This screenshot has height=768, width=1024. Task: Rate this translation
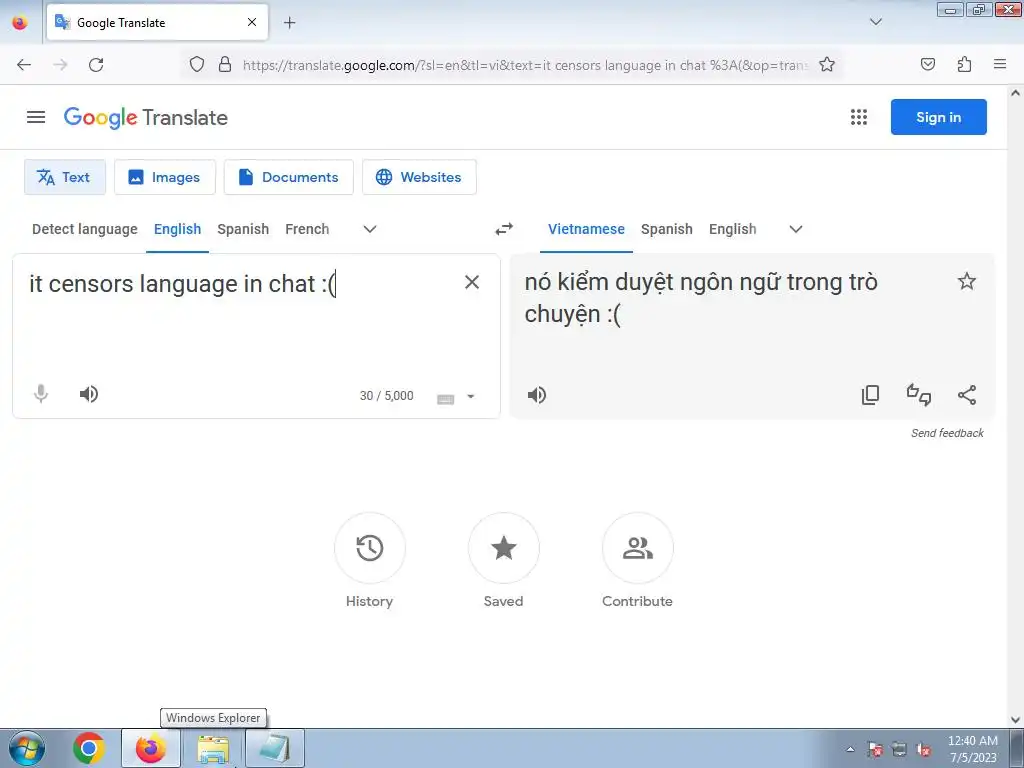(918, 395)
